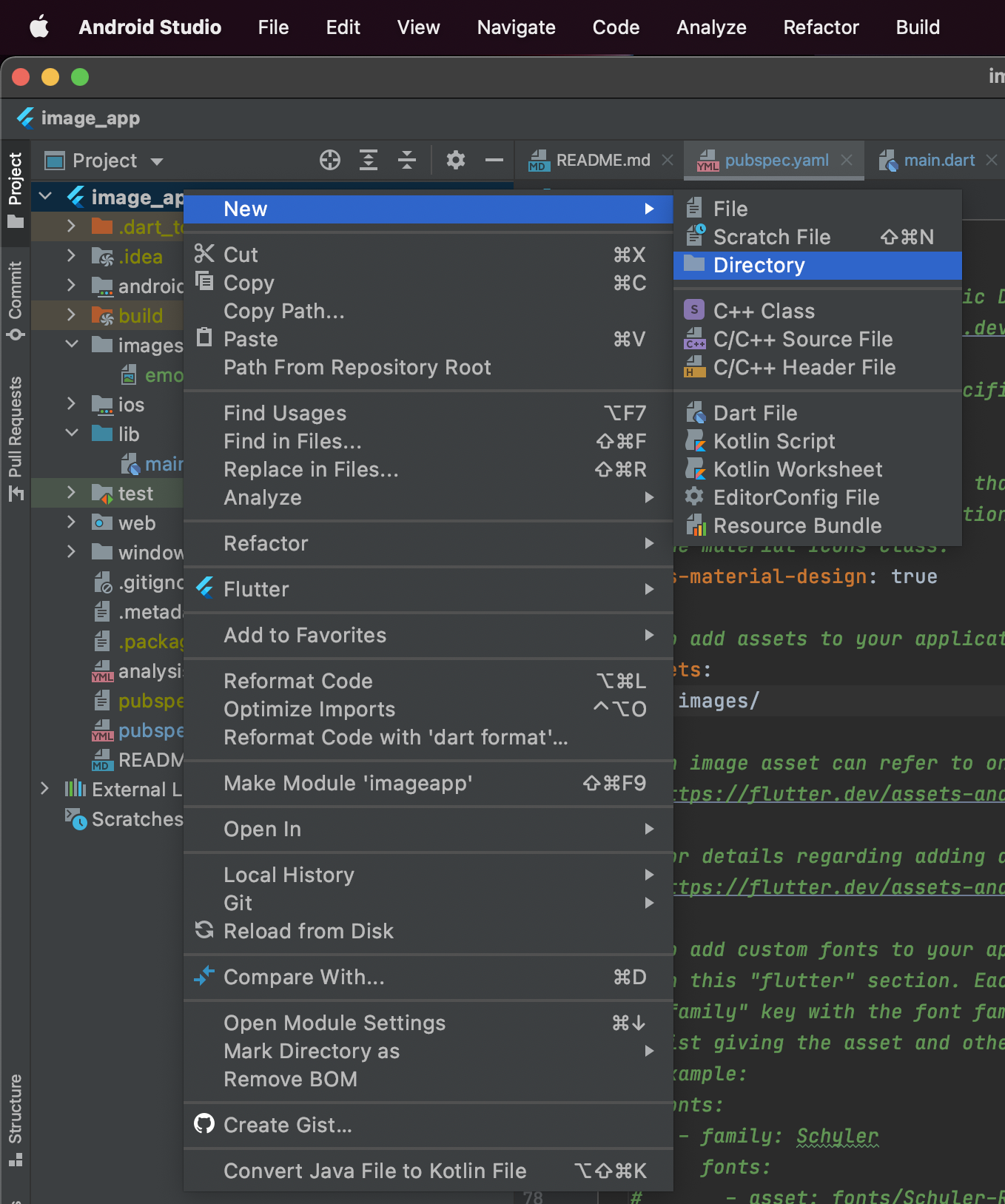Click the Flutter logo beside image_app title
1005x1204 pixels.
point(25,118)
